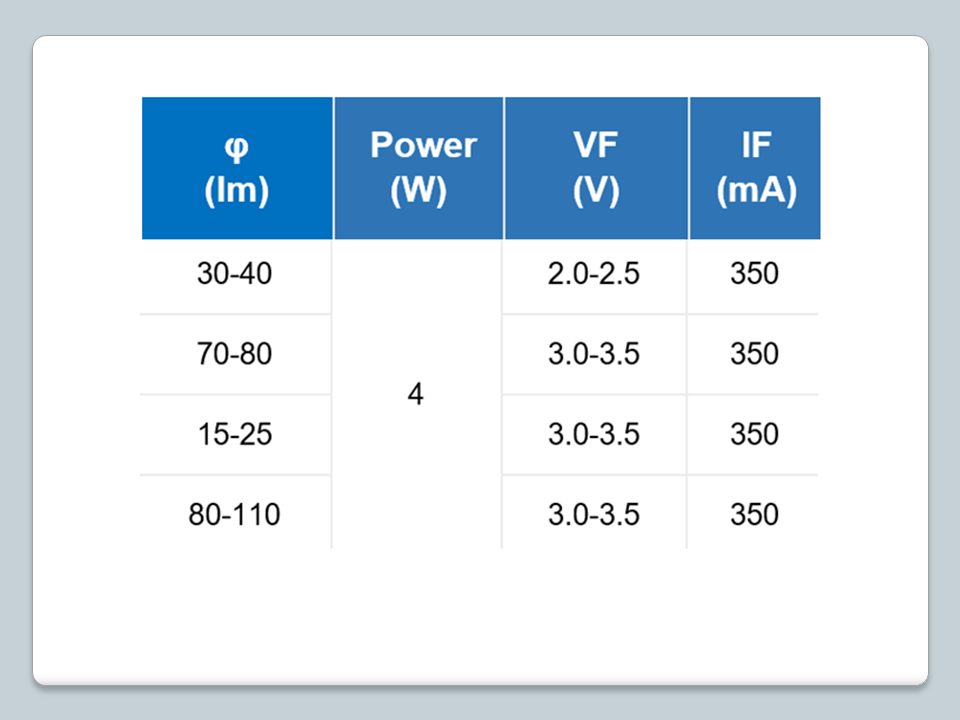
Task: Click the VF value in the 15-25 row
Action: tap(594, 435)
